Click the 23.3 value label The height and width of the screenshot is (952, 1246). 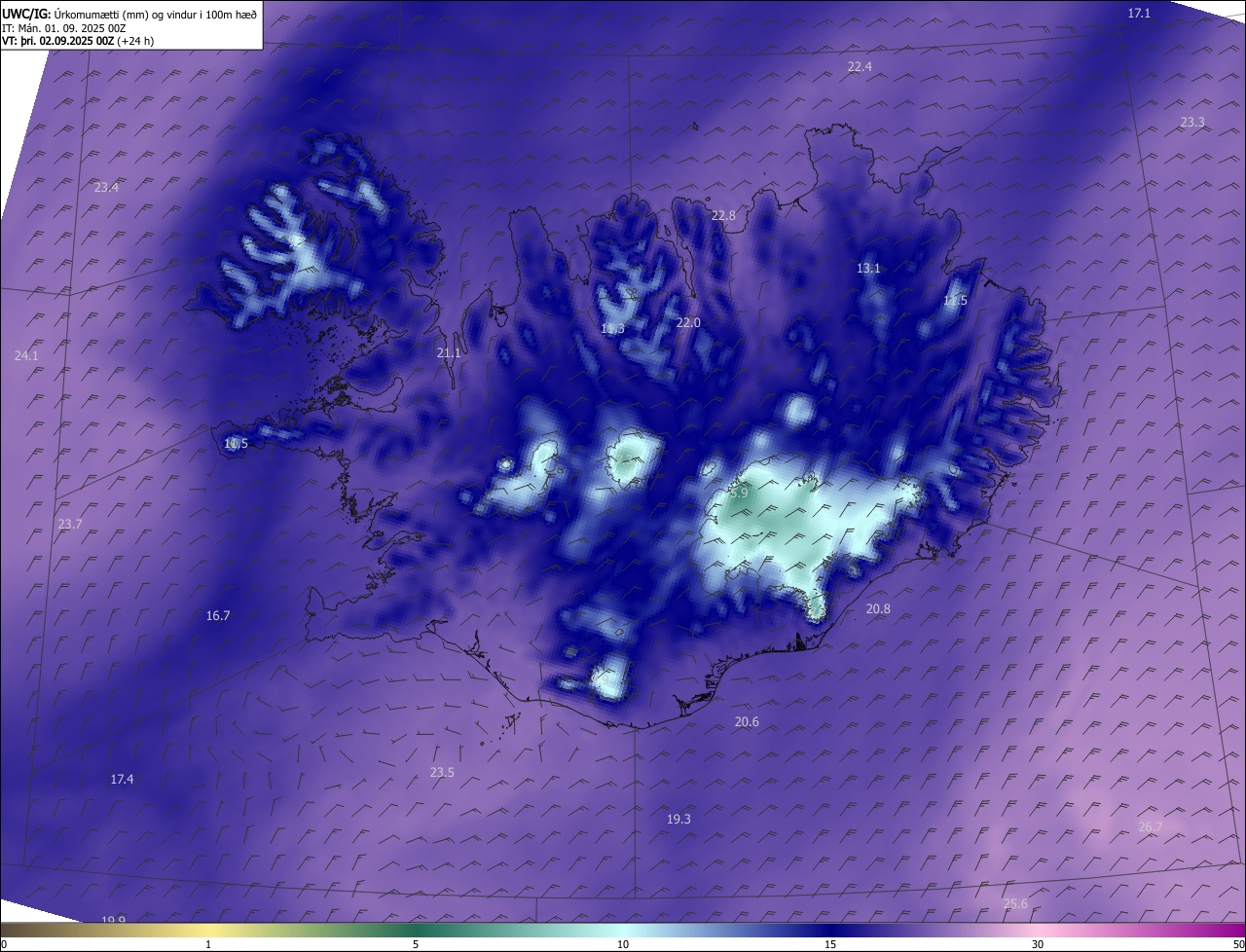pos(1192,123)
